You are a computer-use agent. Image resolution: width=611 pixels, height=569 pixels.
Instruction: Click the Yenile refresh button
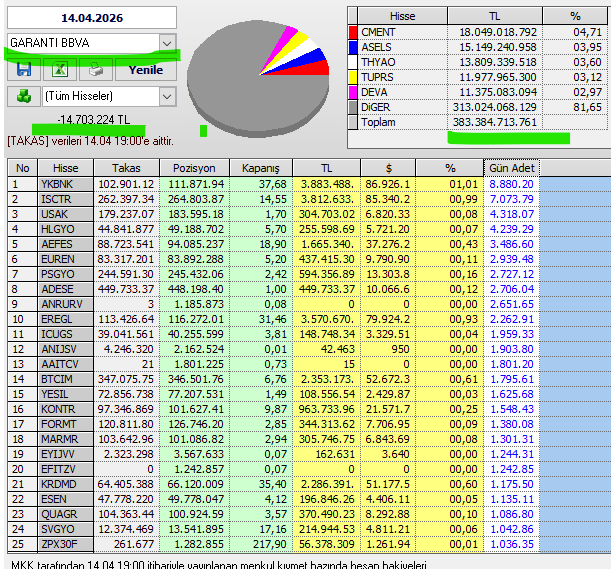pos(146,70)
